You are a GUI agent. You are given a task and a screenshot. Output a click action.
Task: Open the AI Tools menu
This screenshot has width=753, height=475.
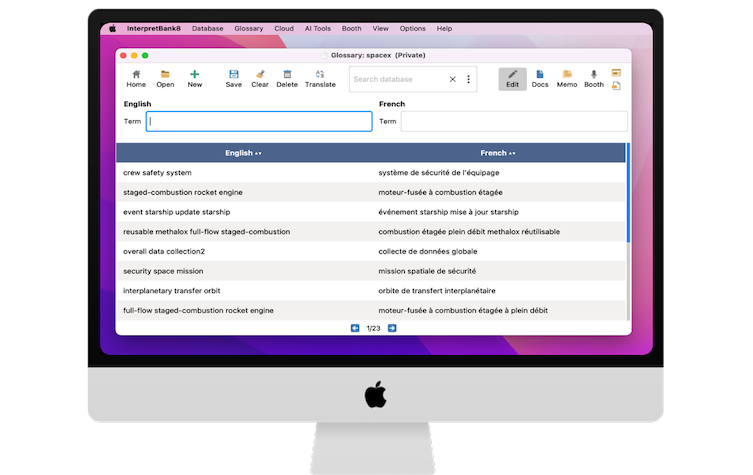coord(318,28)
